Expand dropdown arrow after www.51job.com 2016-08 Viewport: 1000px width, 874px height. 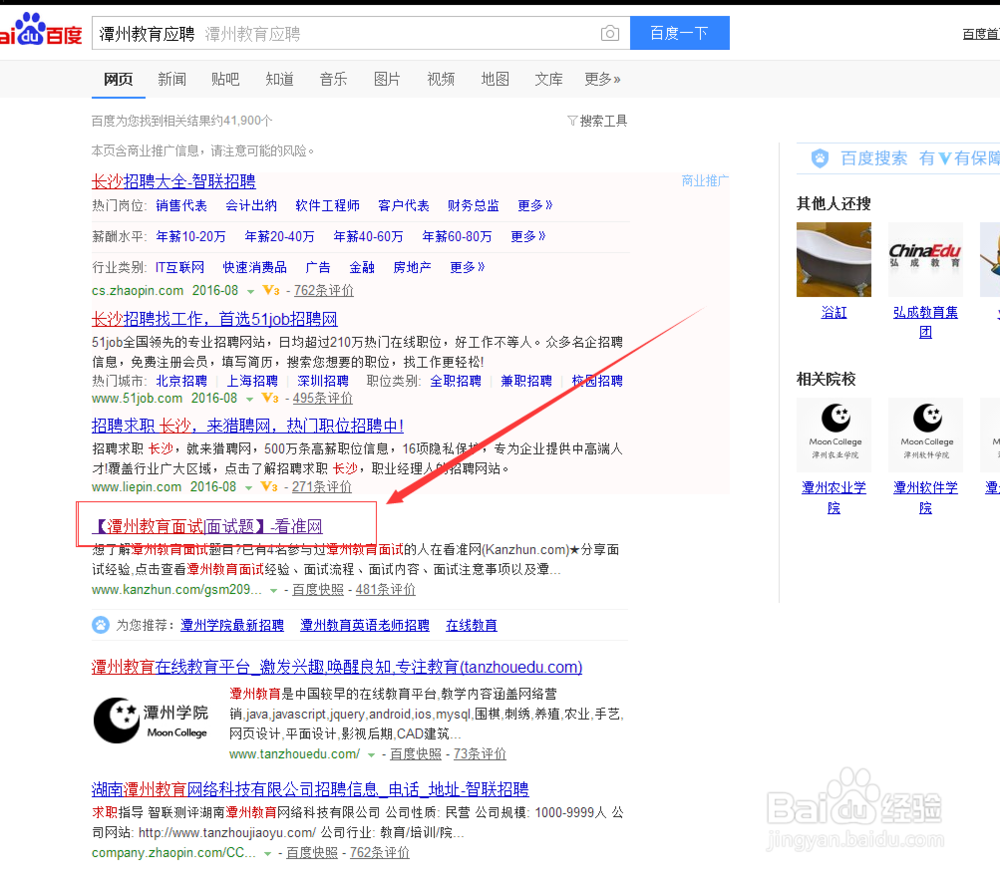(x=250, y=399)
